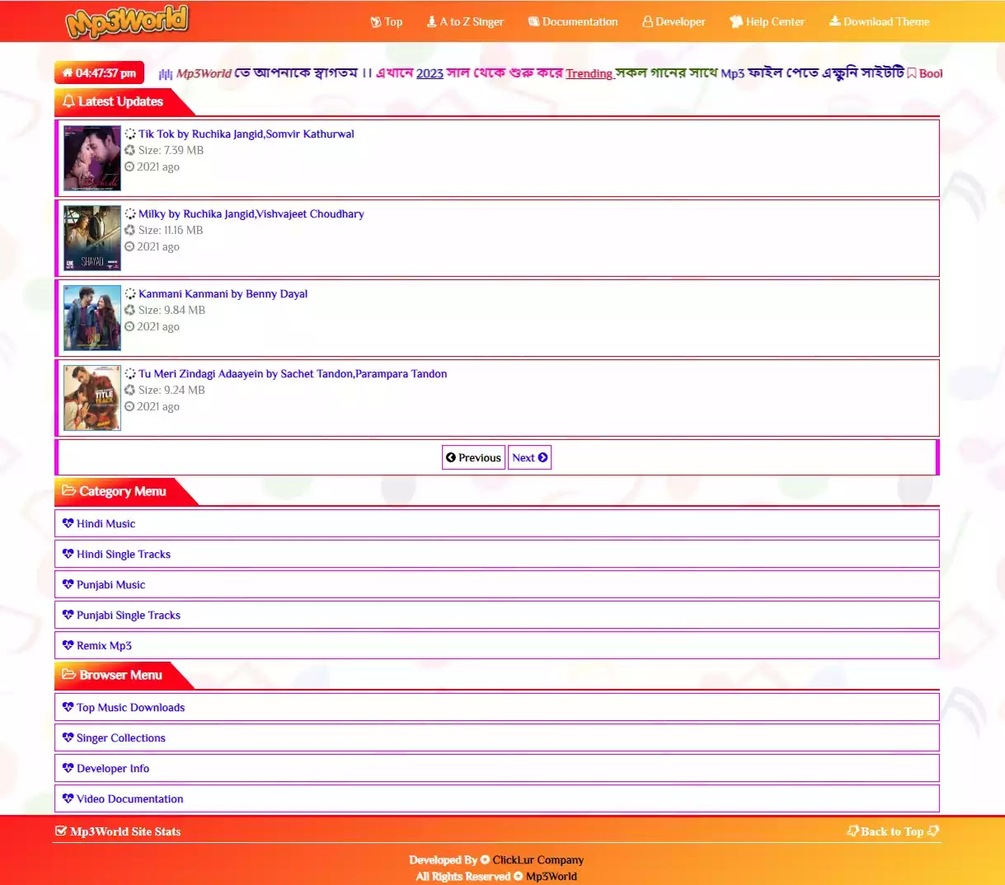Open A to Z Singer menu

coord(465,22)
